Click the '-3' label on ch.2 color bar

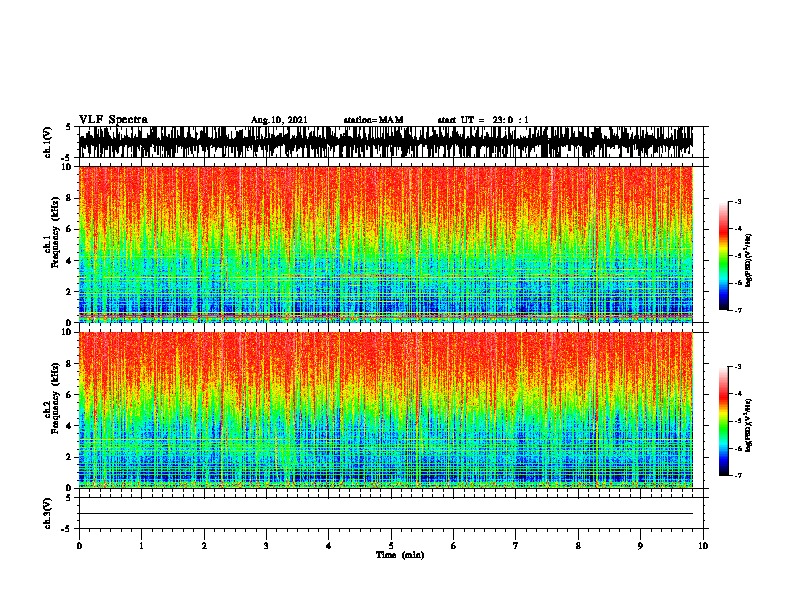737,367
